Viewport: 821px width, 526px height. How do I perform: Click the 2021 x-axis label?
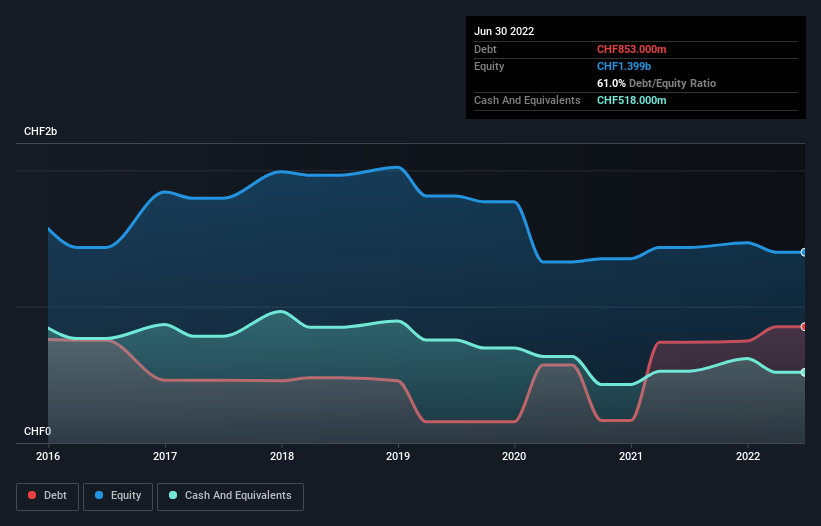coord(631,456)
